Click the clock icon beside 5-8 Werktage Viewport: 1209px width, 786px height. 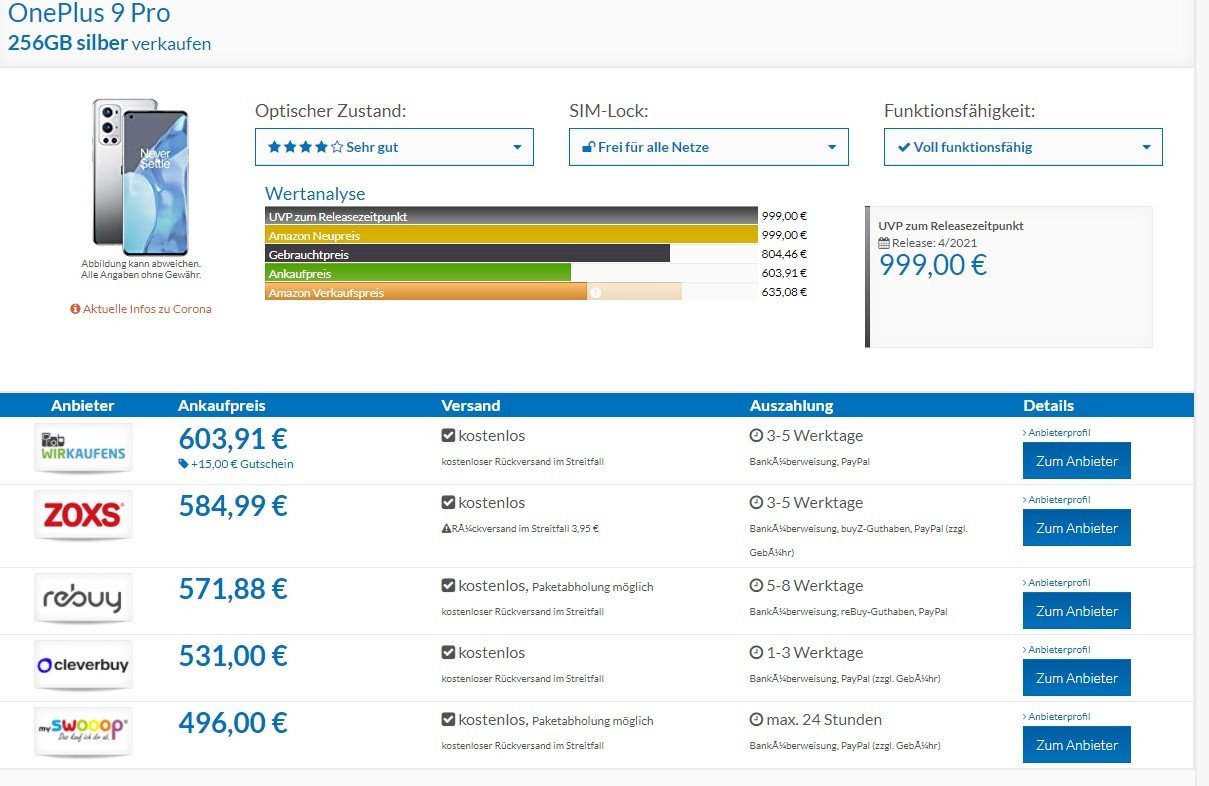756,586
